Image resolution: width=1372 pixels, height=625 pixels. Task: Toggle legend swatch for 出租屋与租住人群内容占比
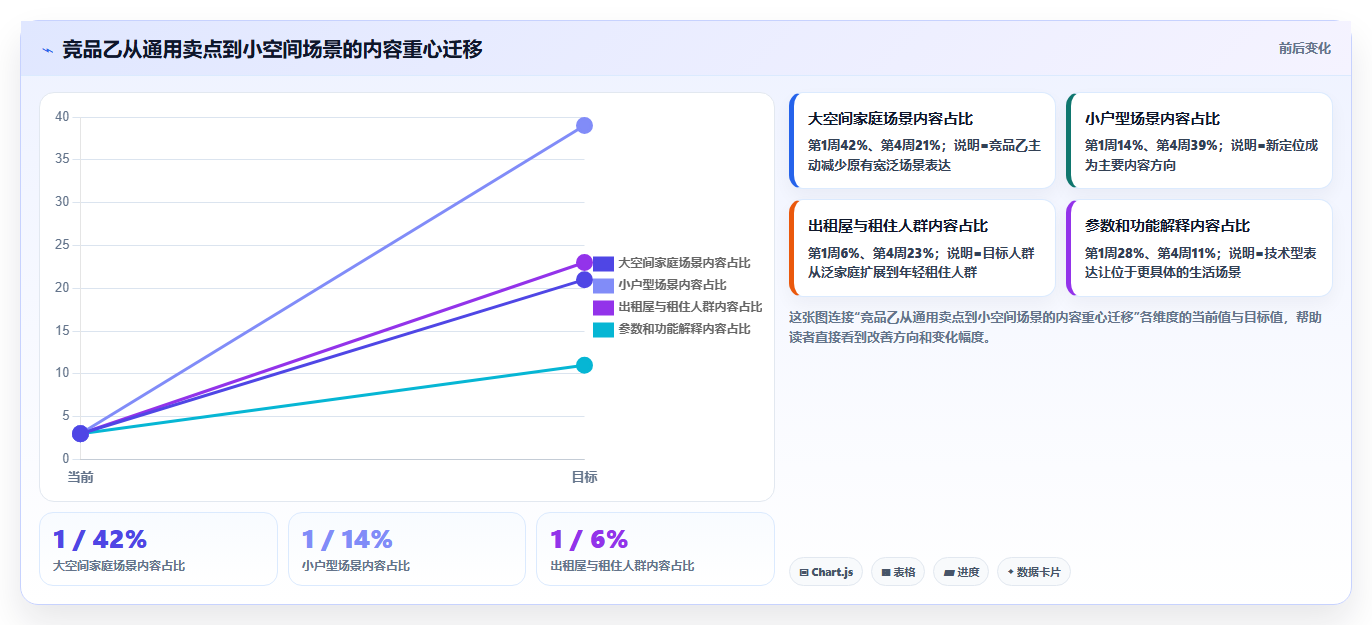pos(603,307)
